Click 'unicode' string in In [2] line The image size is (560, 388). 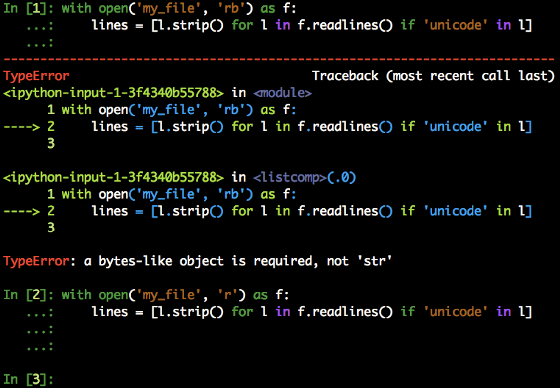point(455,312)
